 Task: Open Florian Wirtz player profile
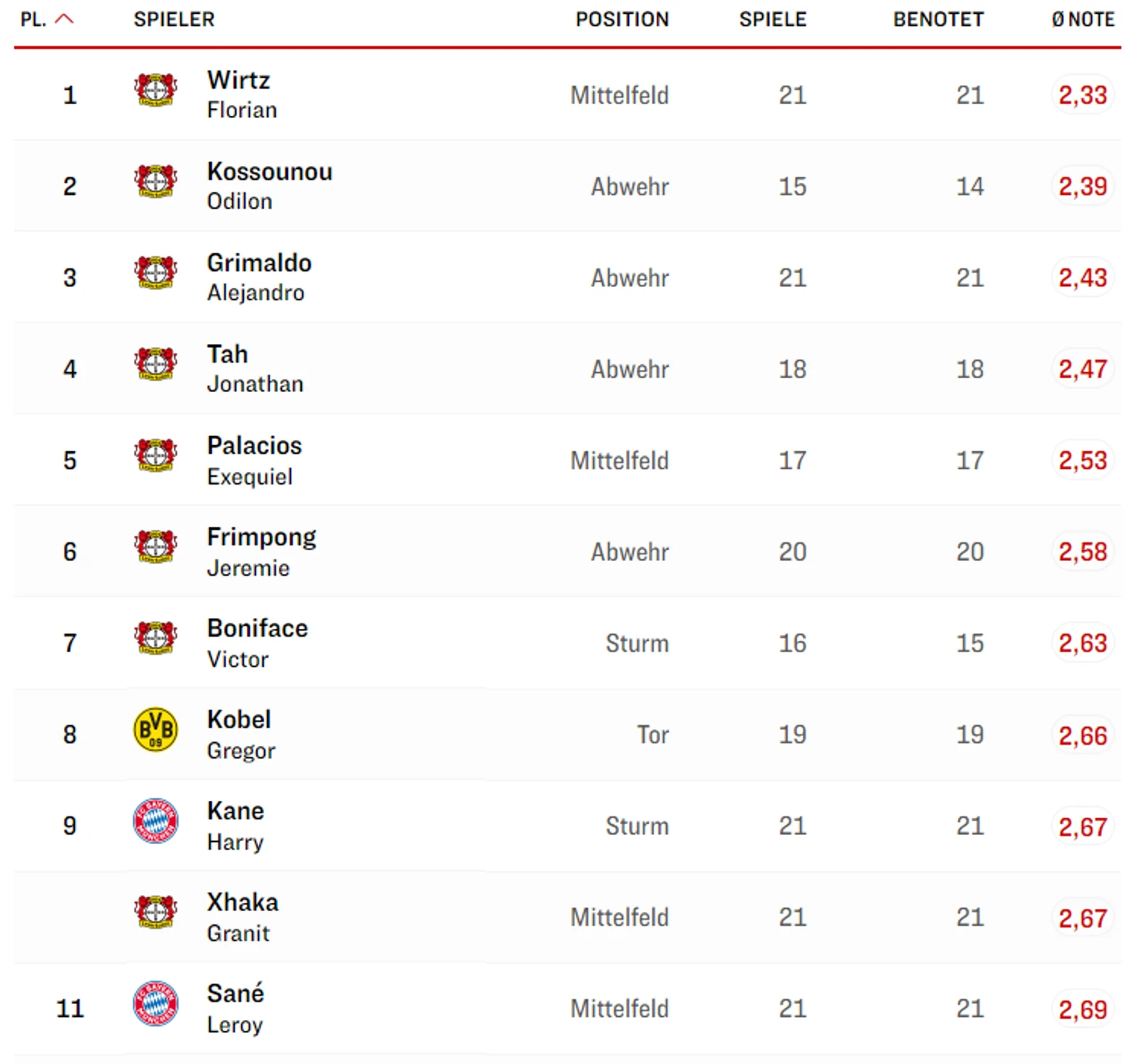(x=242, y=95)
